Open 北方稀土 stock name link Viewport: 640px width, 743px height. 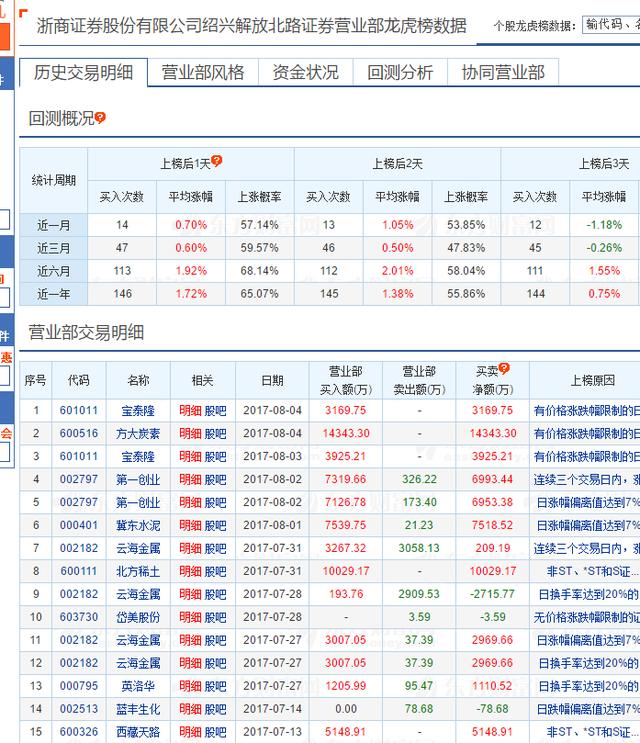coord(138,571)
